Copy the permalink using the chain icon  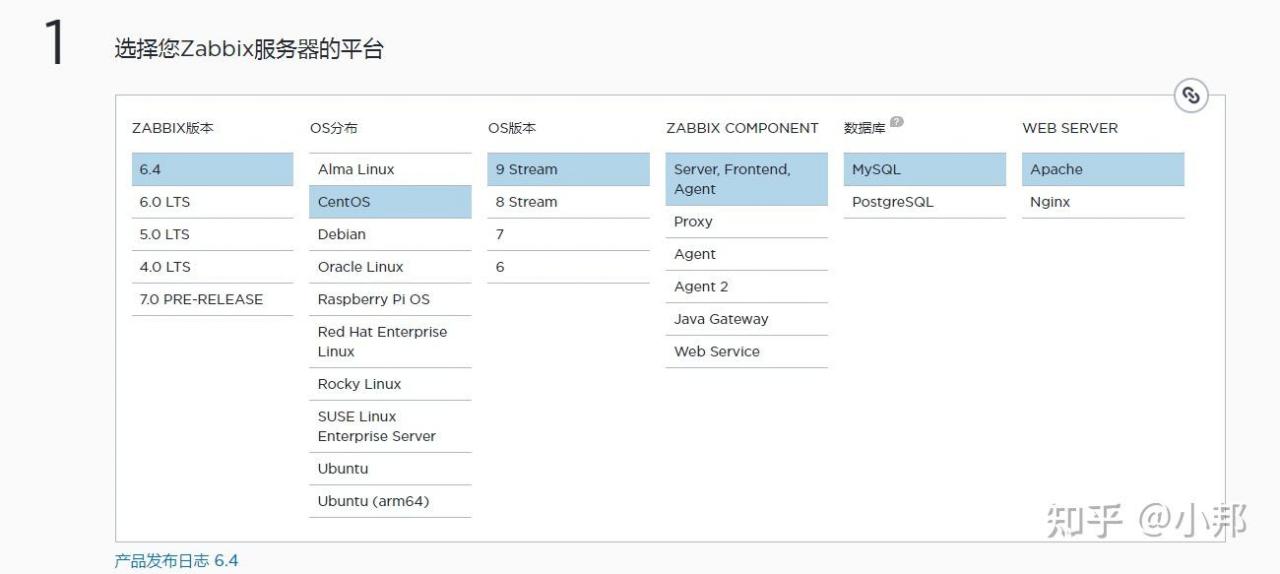pyautogui.click(x=1191, y=96)
